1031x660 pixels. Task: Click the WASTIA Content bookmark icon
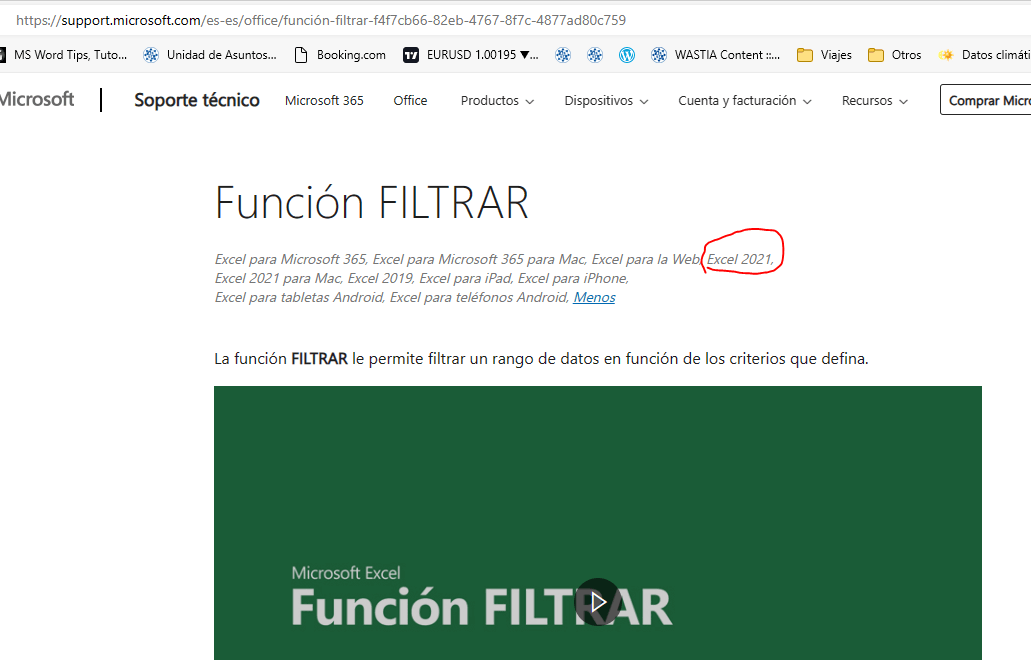pyautogui.click(x=659, y=55)
